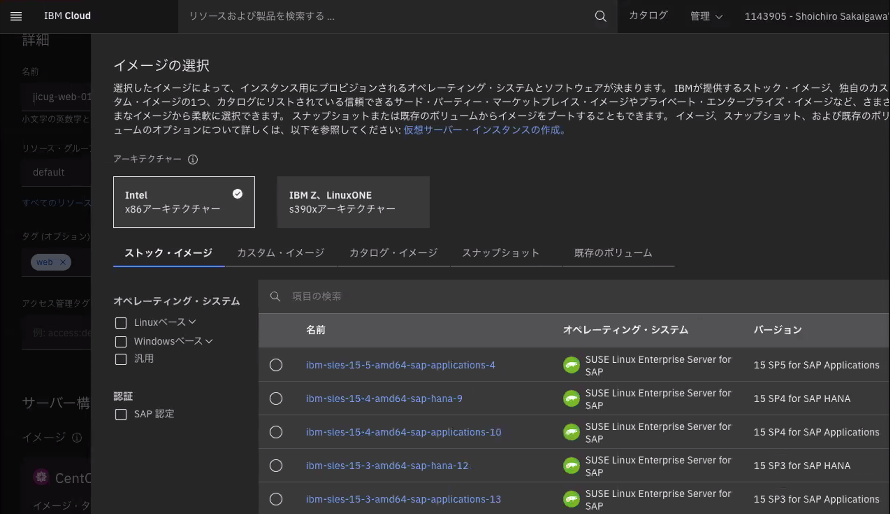Click version cell 15 SP3 for SAP HANA
Image resolution: width=890 pixels, height=514 pixels.
pyautogui.click(x=802, y=465)
